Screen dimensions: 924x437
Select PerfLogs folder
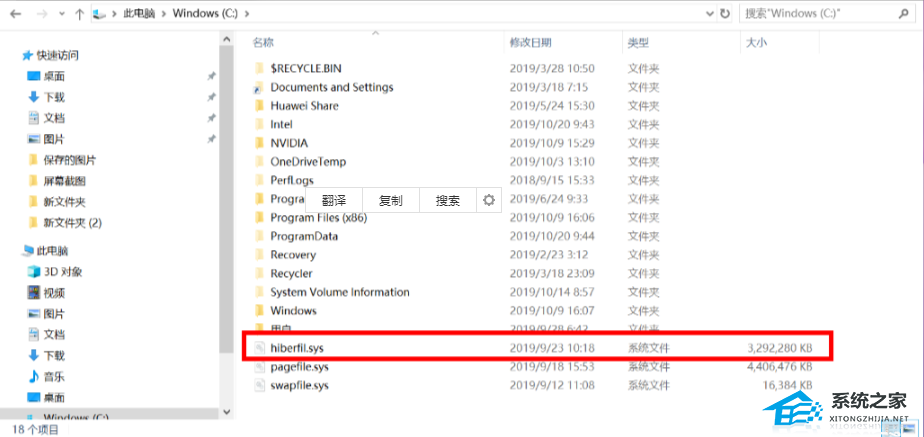292,180
